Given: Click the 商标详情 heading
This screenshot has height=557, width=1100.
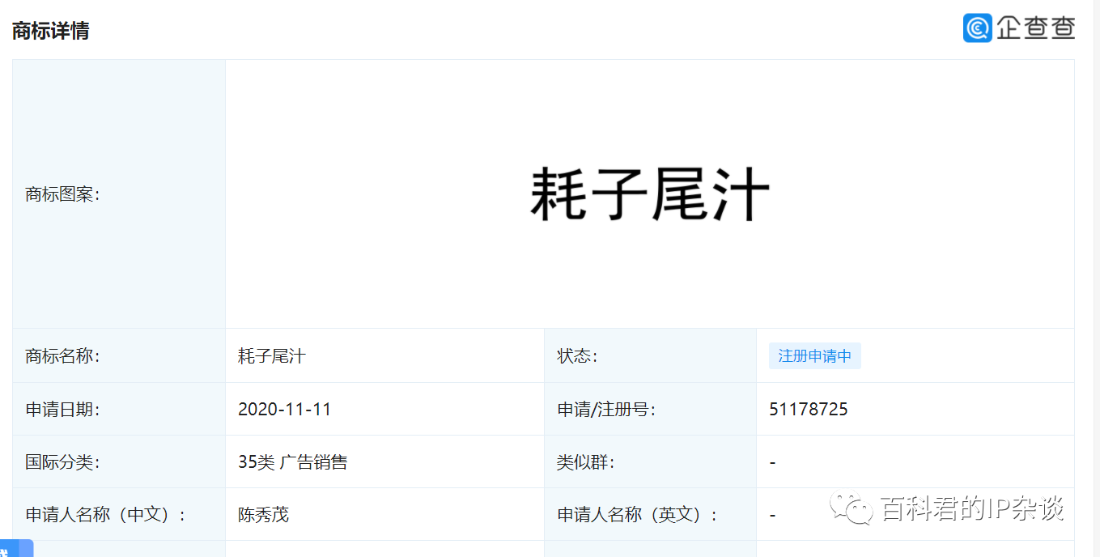Looking at the screenshot, I should coord(51,31).
